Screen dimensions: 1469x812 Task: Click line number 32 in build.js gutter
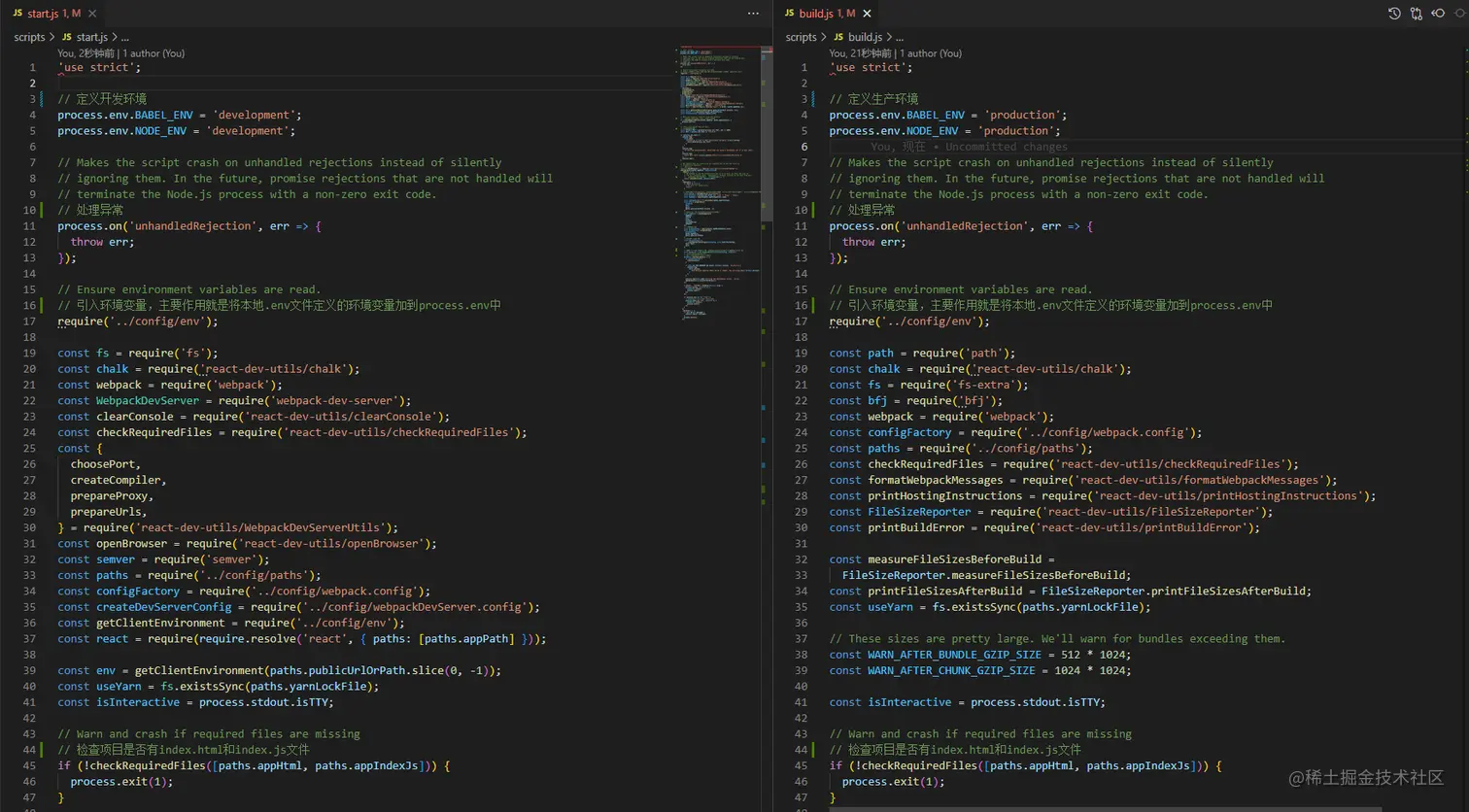[x=802, y=559]
